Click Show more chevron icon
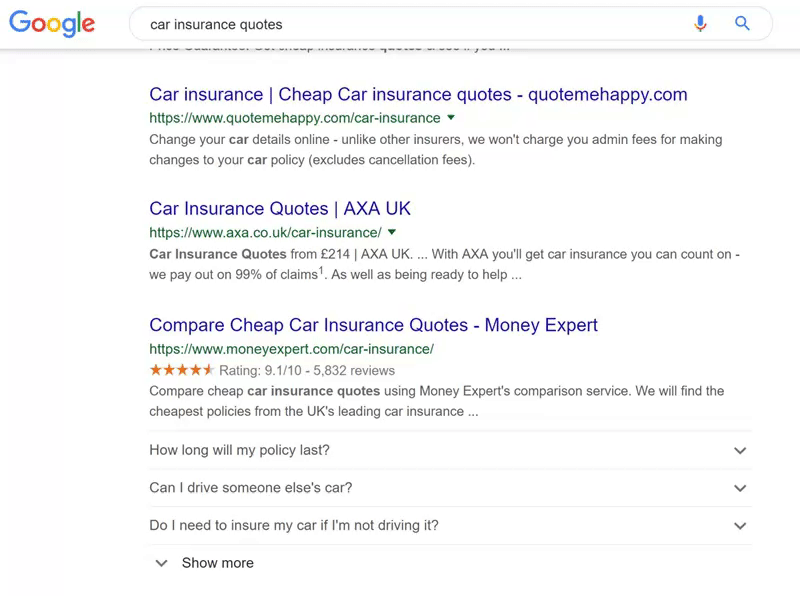 (x=161, y=563)
